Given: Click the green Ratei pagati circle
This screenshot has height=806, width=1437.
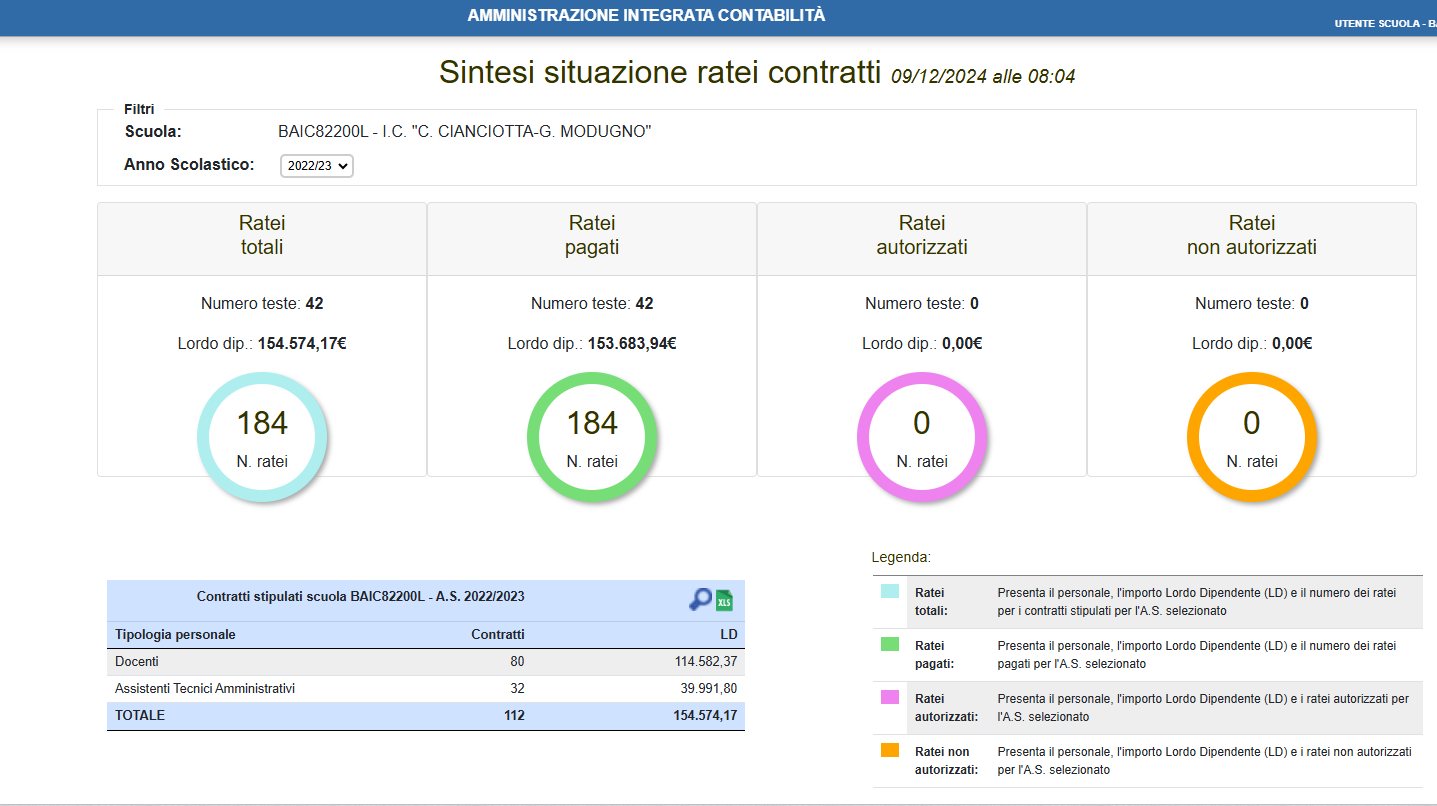Looking at the screenshot, I should (x=592, y=436).
